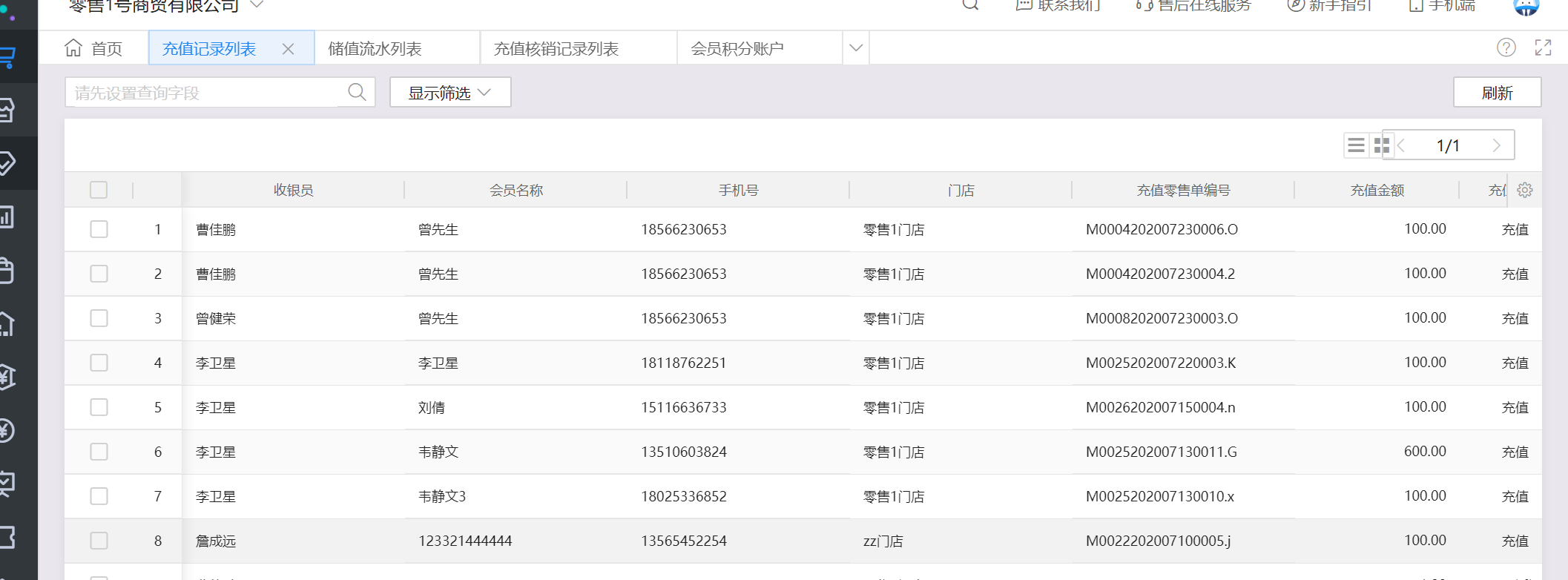
Task: Select row 6 checkbox for 韦静文
Action: [99, 452]
